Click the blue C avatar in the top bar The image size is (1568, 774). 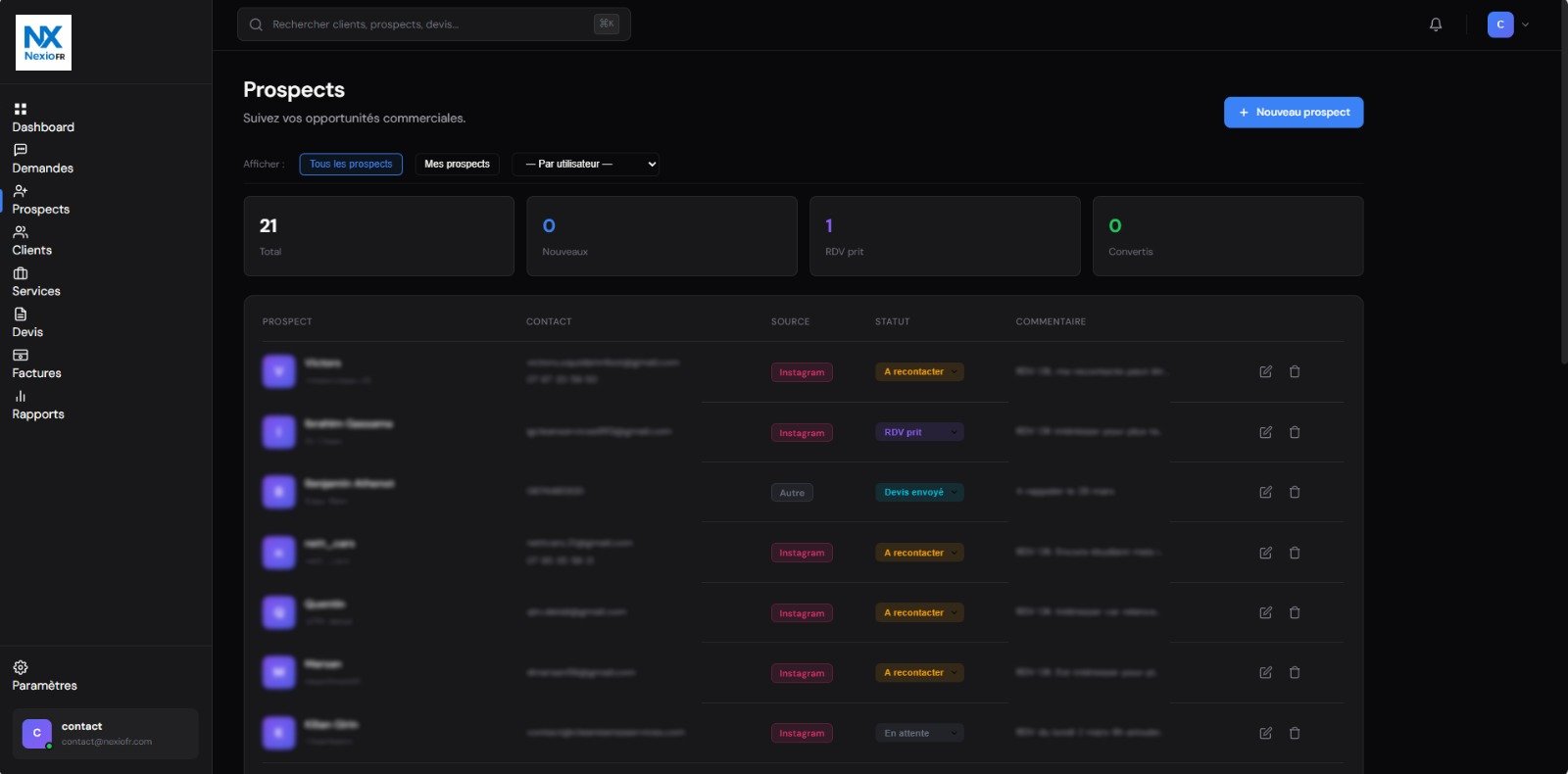pos(1500,24)
